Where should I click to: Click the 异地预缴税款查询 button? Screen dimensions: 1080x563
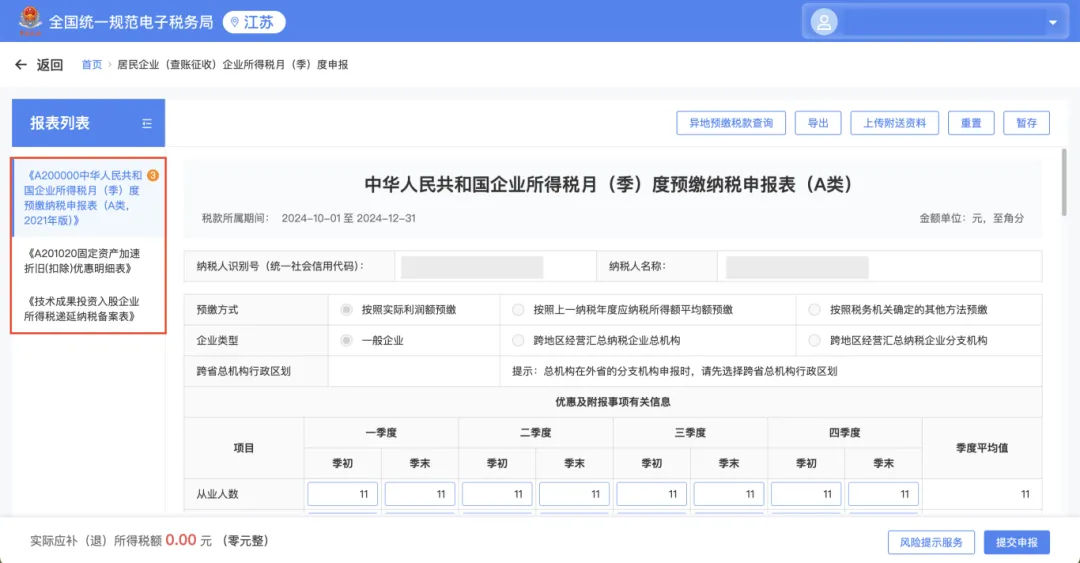tap(731, 123)
